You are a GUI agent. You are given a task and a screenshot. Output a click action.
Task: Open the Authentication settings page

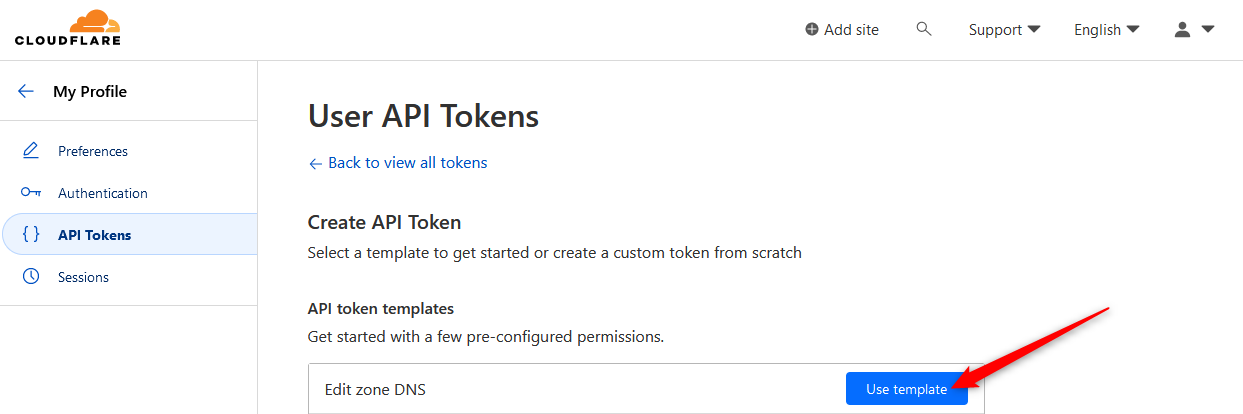click(x=103, y=193)
